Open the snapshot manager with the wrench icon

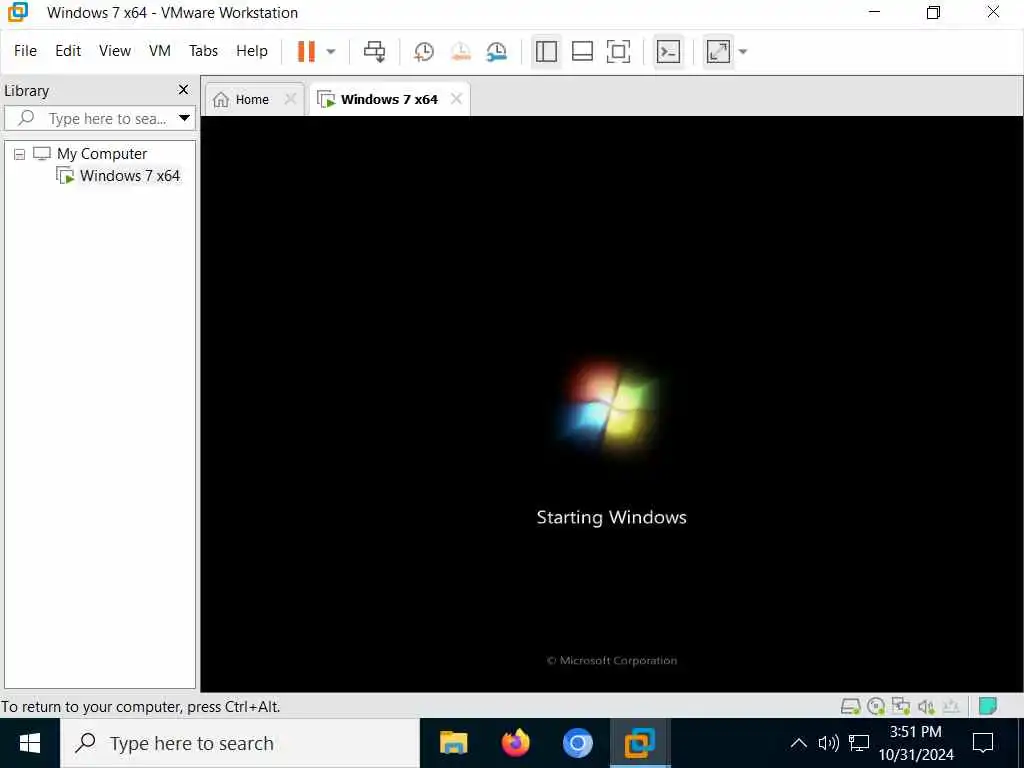pos(496,52)
